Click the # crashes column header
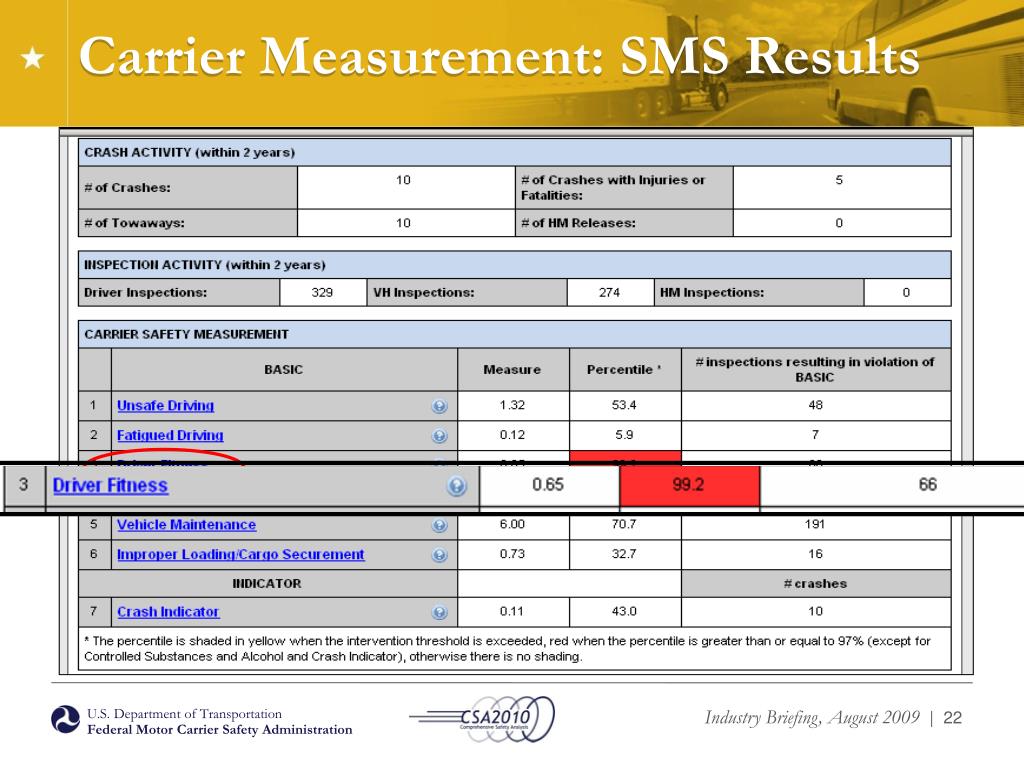The height and width of the screenshot is (768, 1024). pos(815,584)
